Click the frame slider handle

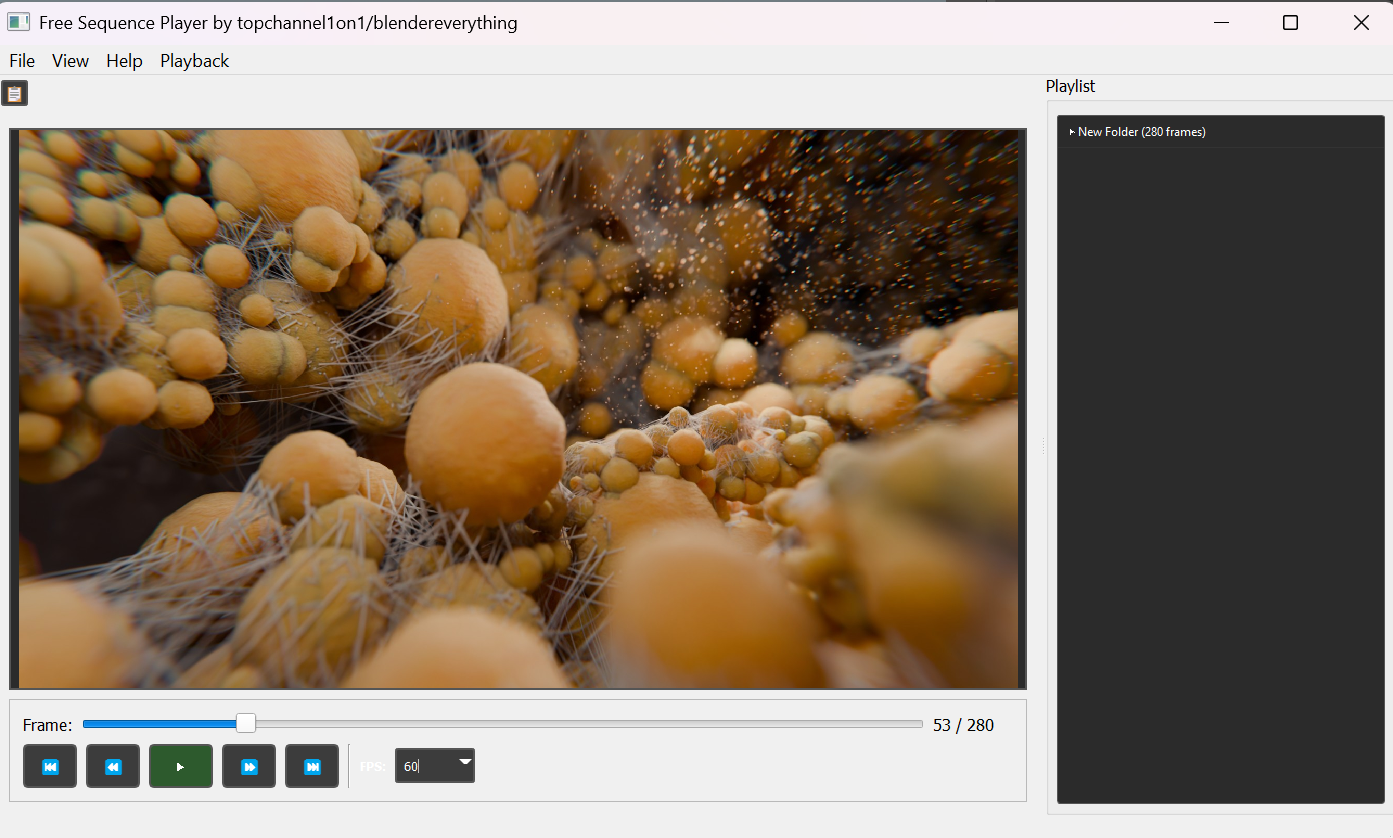[245, 723]
